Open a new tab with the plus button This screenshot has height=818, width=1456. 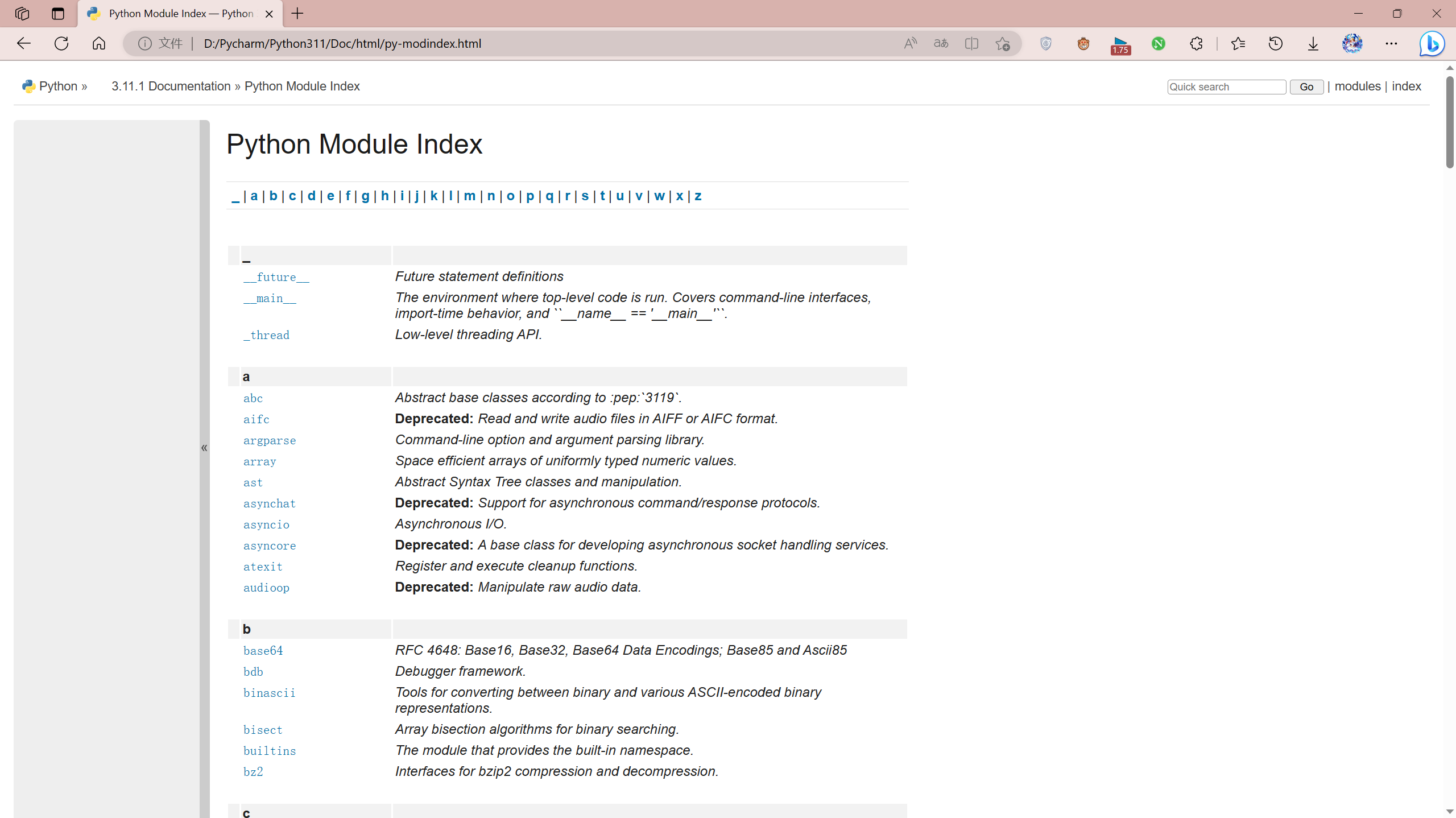click(x=297, y=14)
